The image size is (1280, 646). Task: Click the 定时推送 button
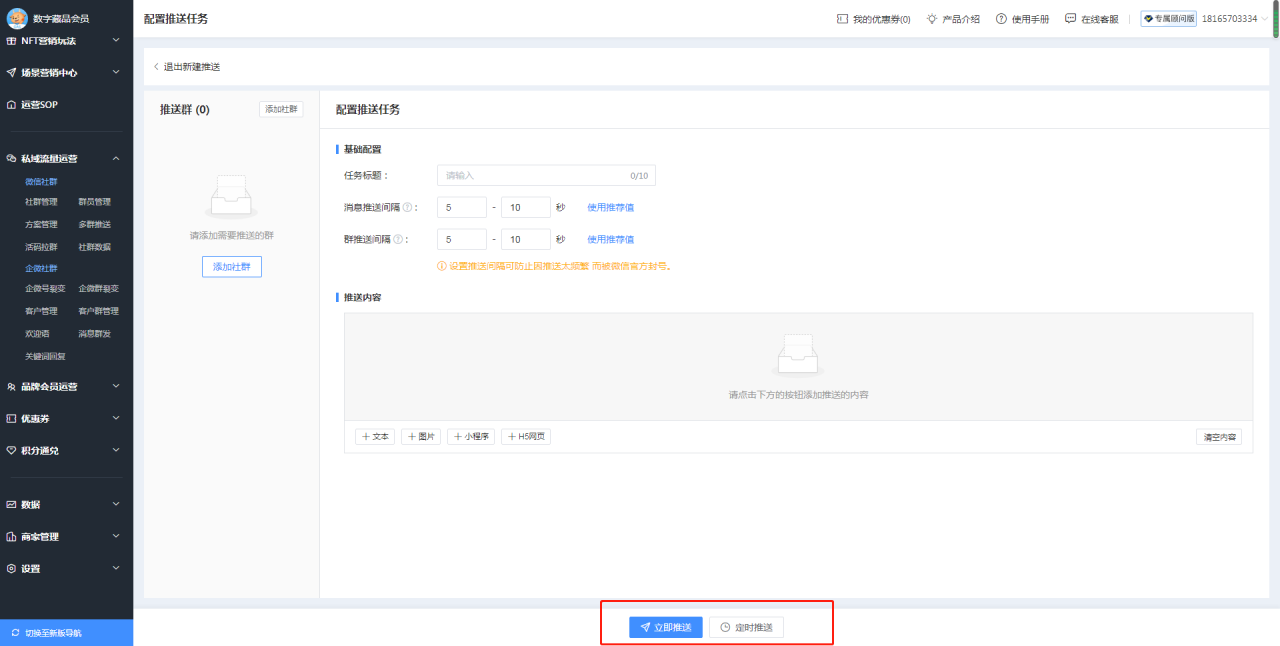[x=747, y=627]
